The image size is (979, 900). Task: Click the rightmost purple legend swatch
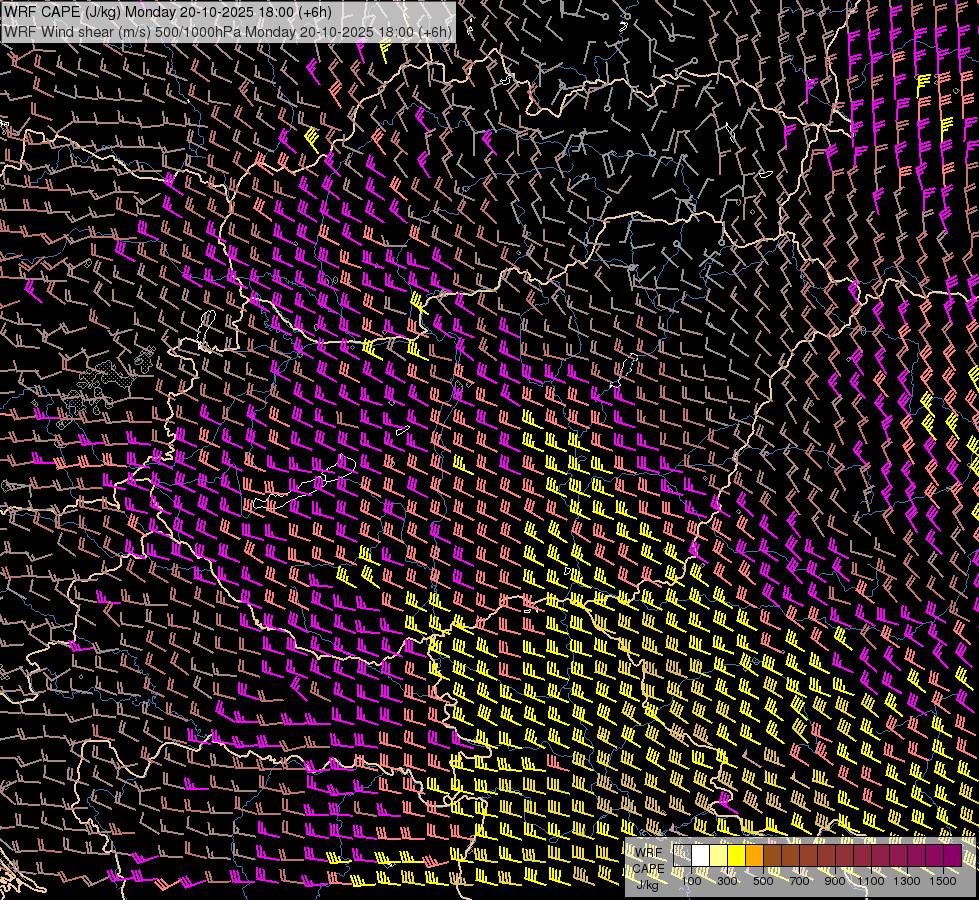[x=952, y=856]
